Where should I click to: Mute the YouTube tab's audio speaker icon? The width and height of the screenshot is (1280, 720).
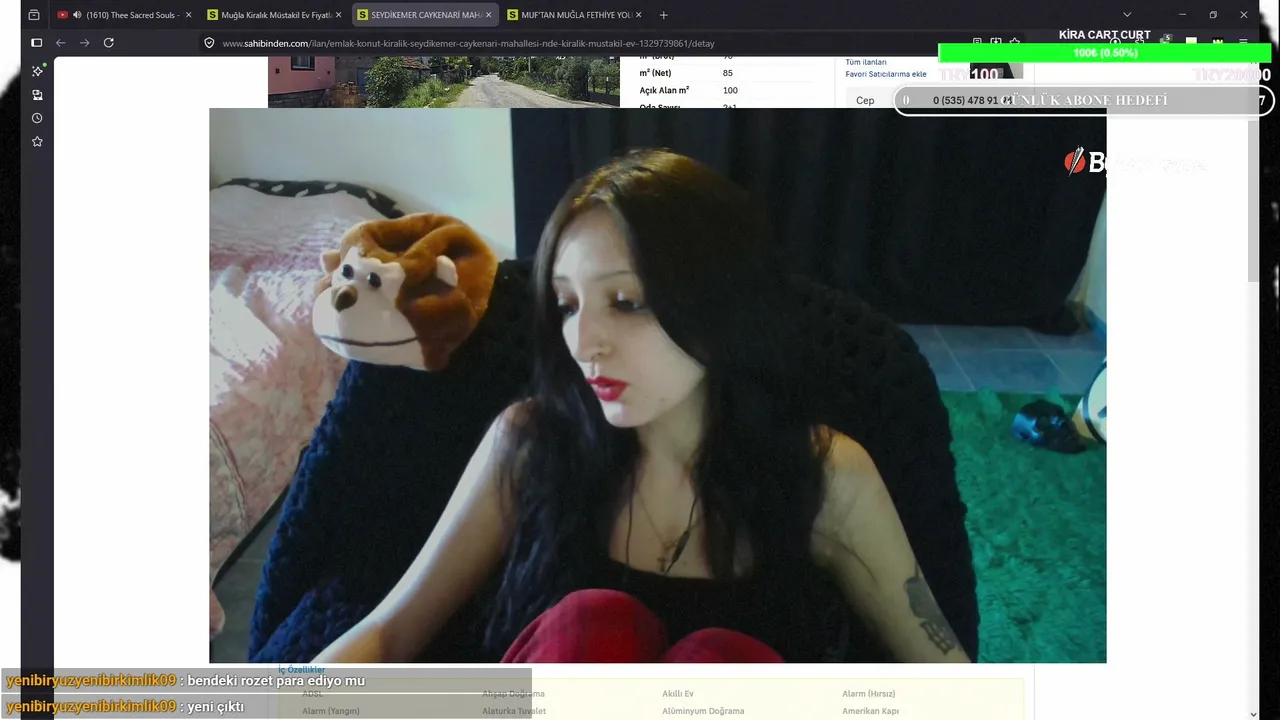[x=77, y=15]
